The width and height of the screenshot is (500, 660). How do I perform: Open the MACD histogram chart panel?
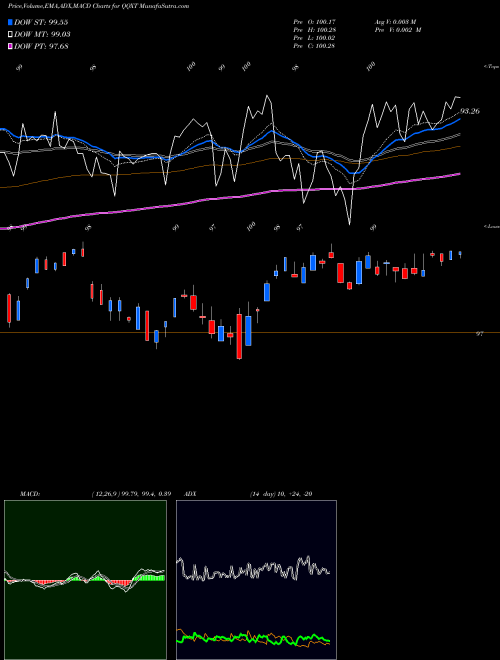[85, 580]
